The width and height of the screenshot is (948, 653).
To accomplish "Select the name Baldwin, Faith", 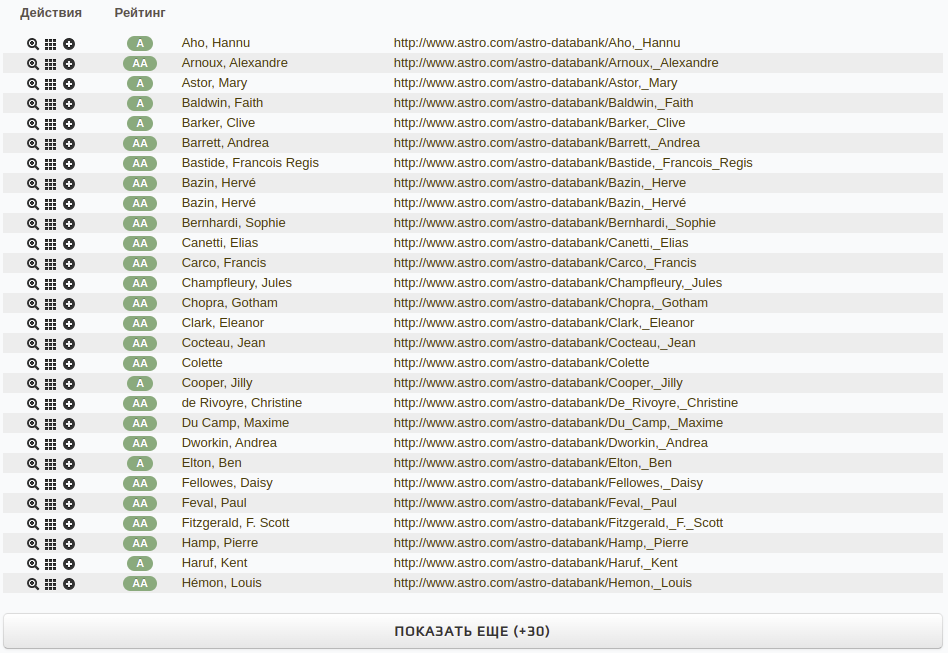I will click(222, 103).
